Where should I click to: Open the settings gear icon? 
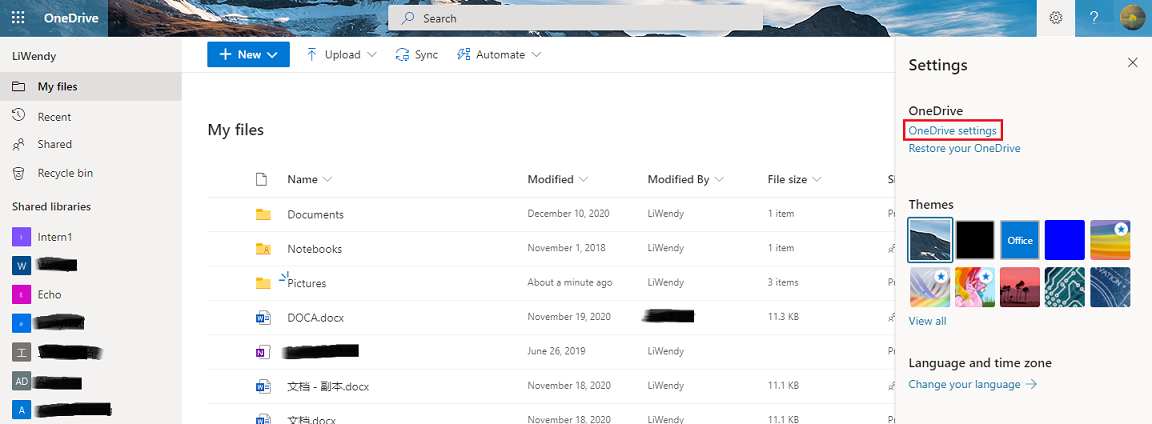pos(1056,18)
